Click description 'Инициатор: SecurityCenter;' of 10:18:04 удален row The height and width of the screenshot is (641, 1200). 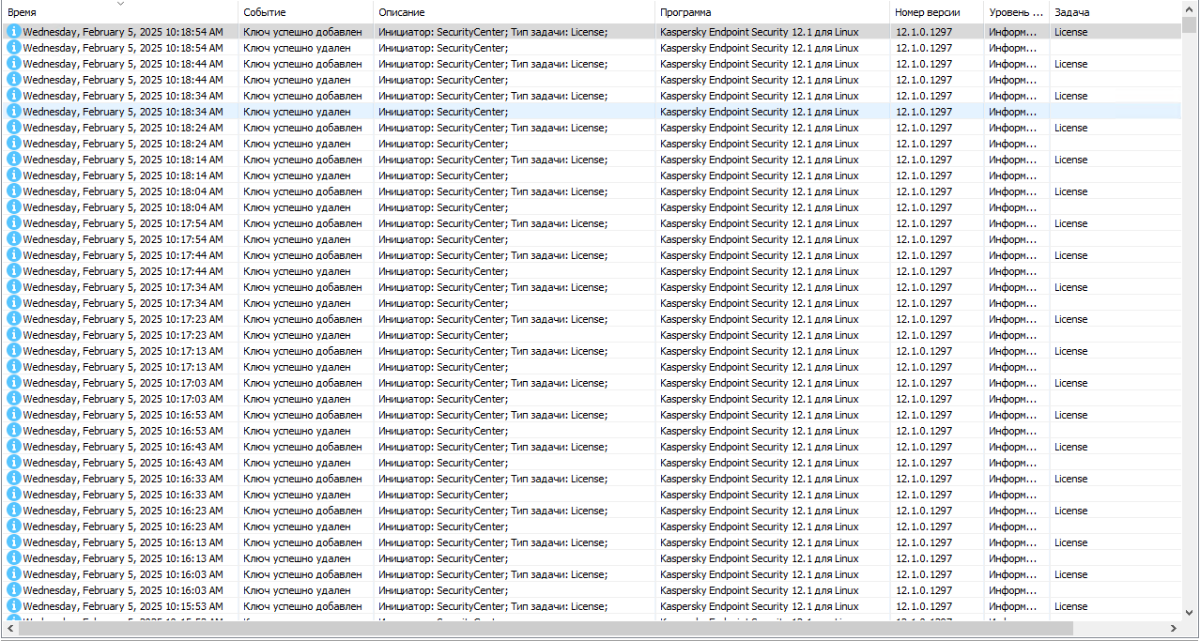pyautogui.click(x=443, y=208)
